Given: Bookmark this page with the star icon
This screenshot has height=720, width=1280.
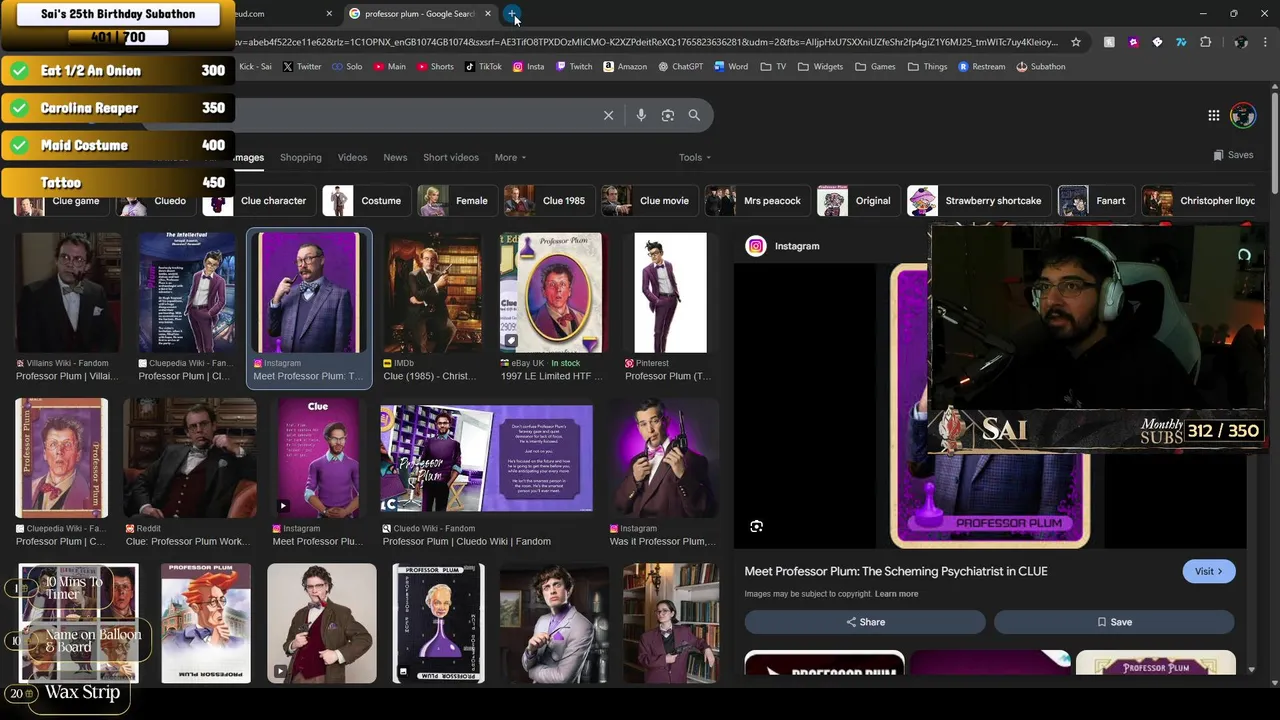Looking at the screenshot, I should pos(1076,42).
